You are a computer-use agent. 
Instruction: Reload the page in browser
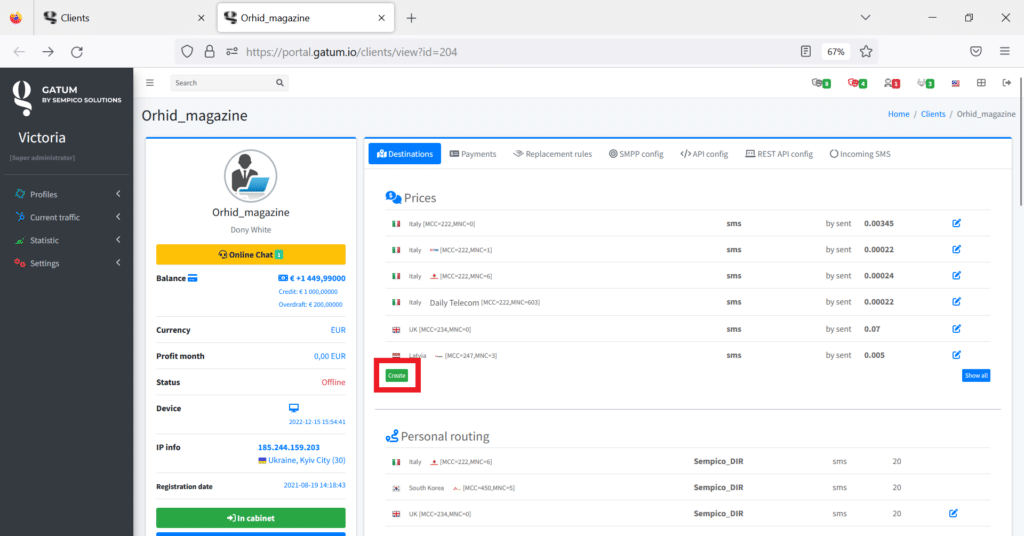[x=77, y=52]
